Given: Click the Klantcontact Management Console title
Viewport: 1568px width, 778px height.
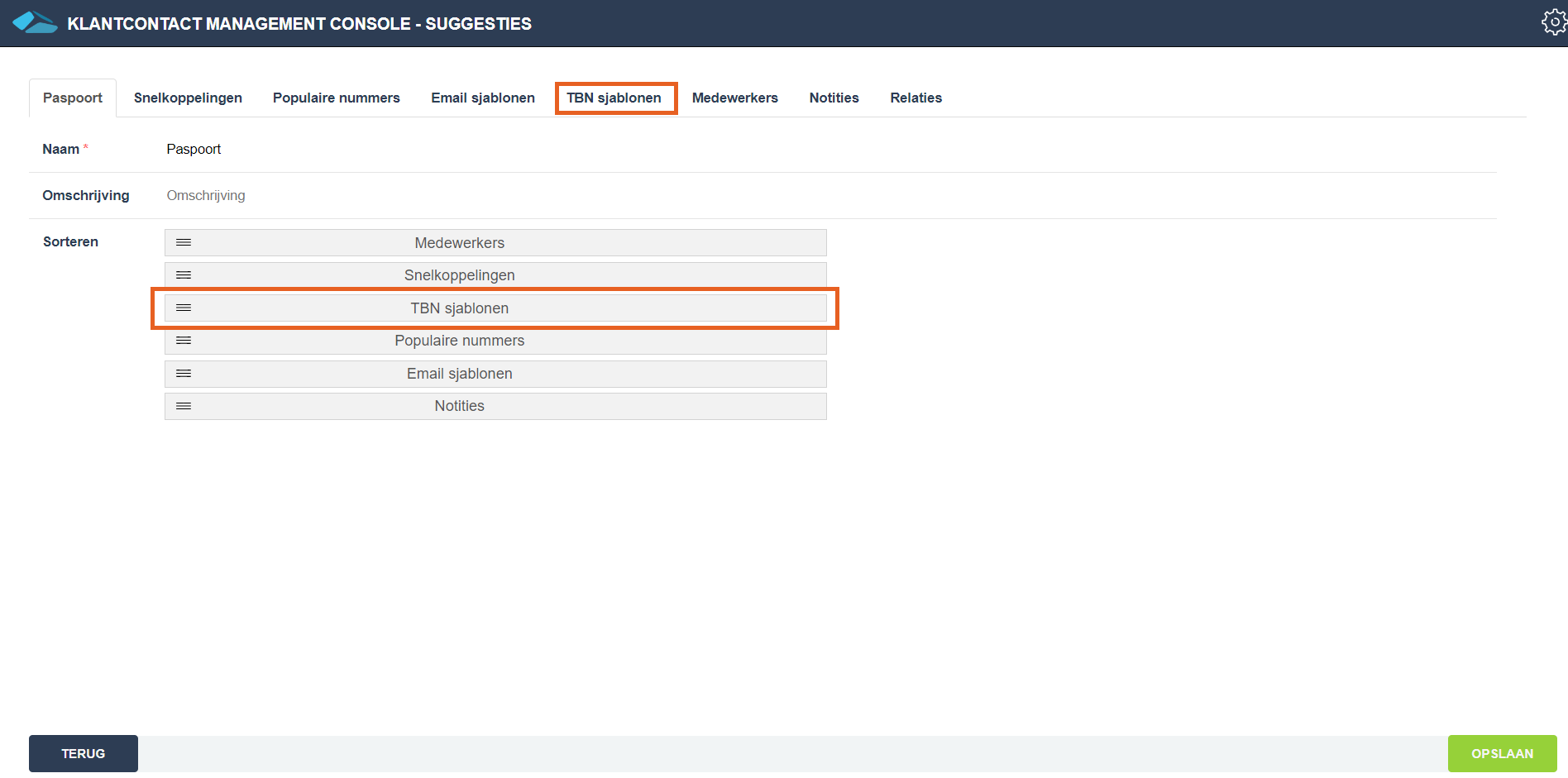Looking at the screenshot, I should (x=299, y=23).
